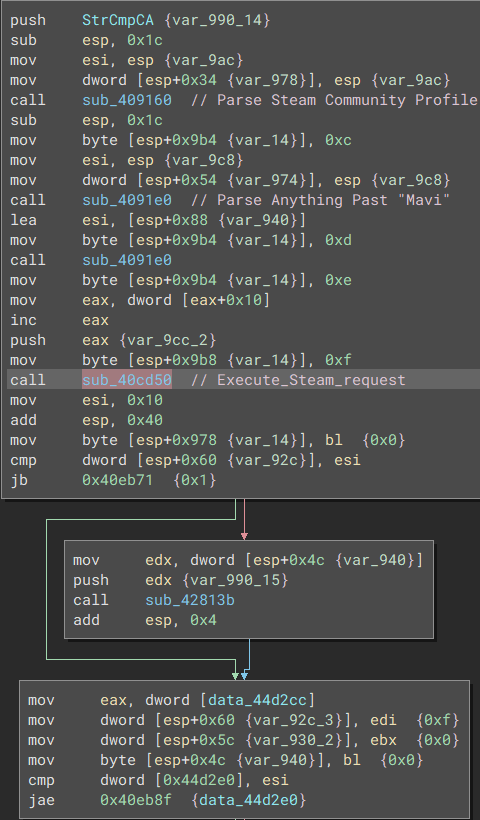Click the inc eax instruction

point(60,320)
